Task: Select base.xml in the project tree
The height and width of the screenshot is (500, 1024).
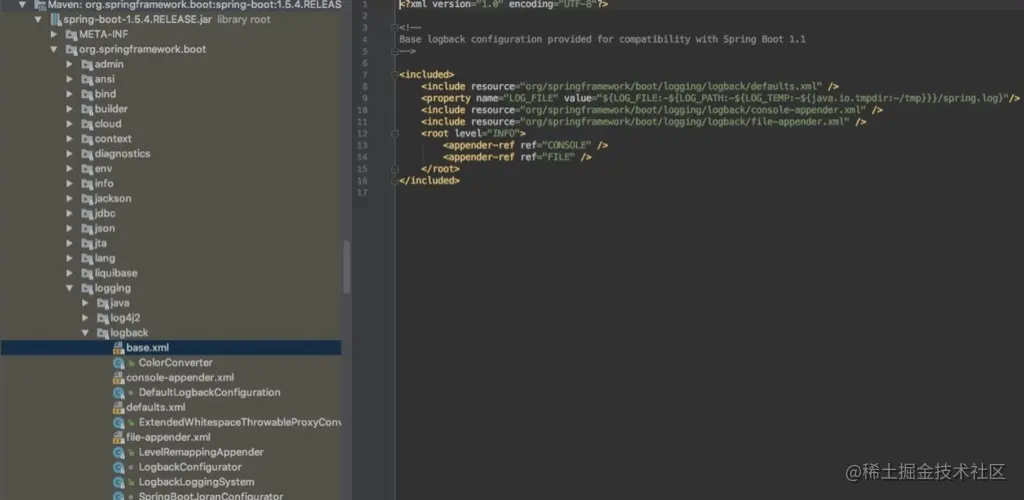Action: [148, 347]
